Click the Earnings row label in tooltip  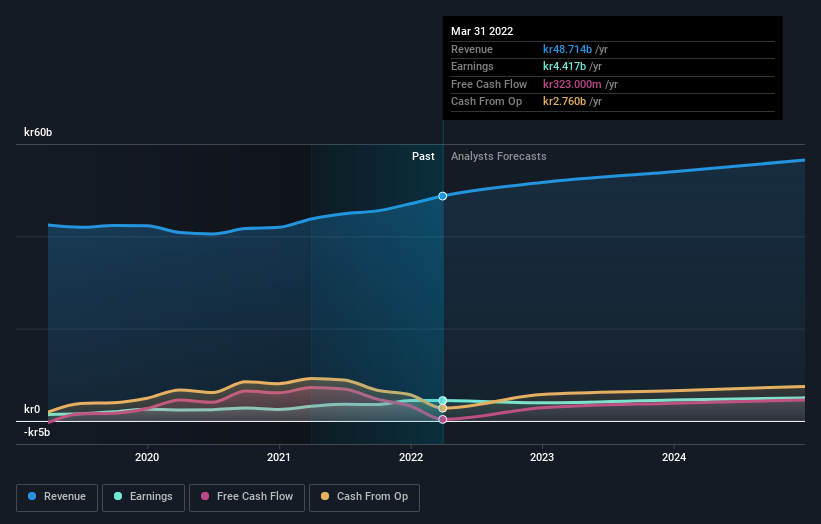472,66
